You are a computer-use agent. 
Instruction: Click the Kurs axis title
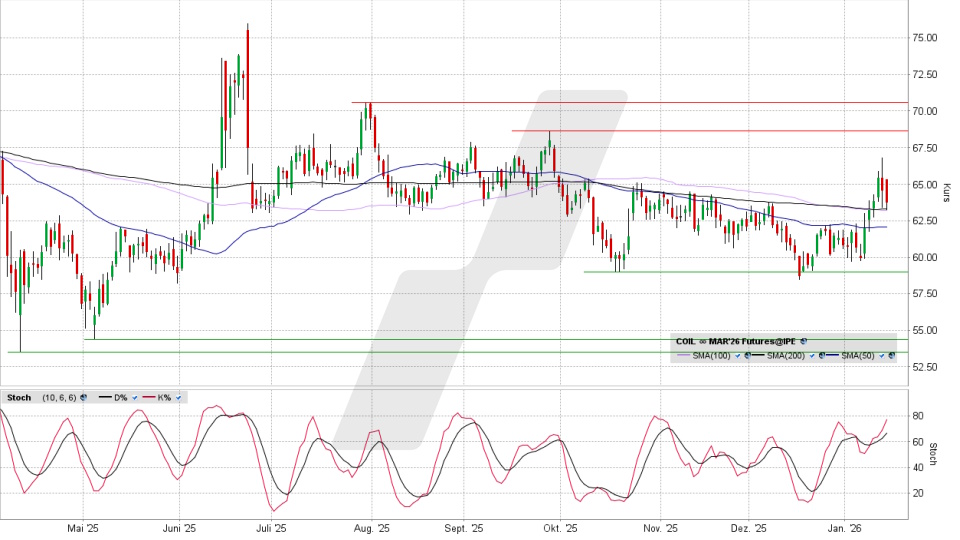946,191
